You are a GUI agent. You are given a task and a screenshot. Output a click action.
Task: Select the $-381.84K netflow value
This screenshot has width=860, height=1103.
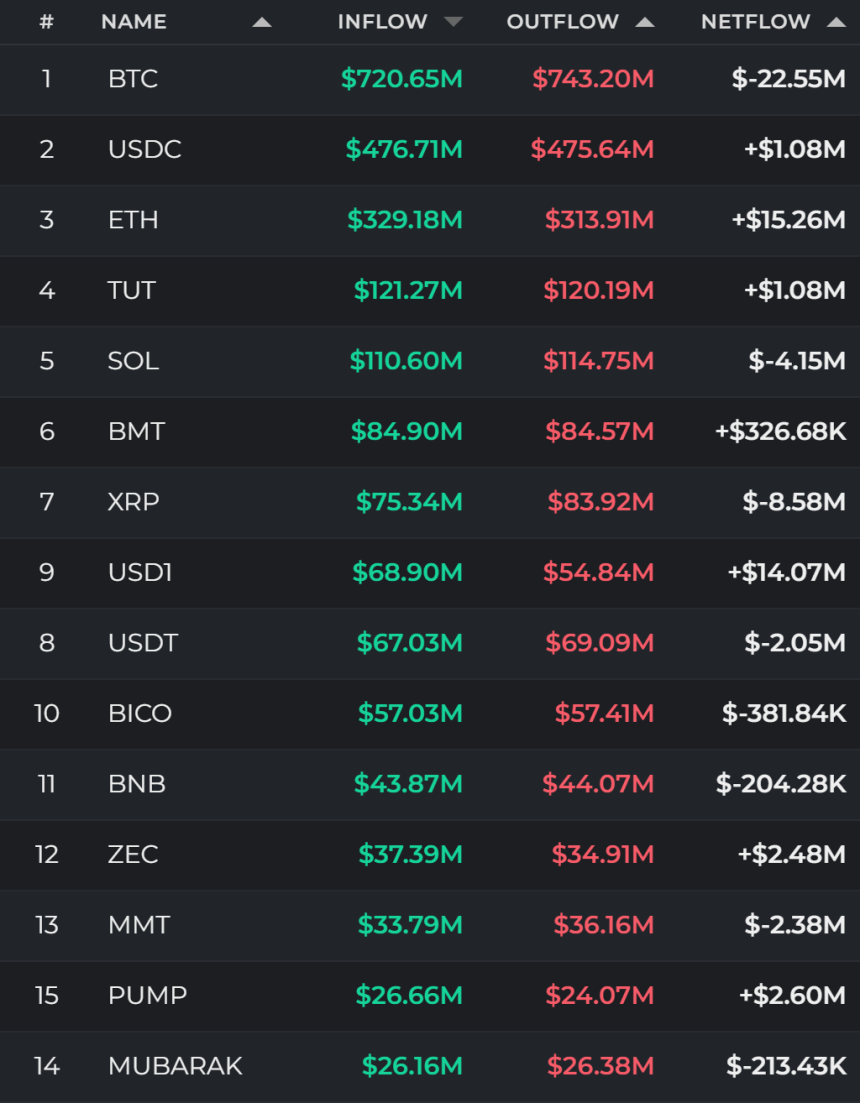coord(784,713)
